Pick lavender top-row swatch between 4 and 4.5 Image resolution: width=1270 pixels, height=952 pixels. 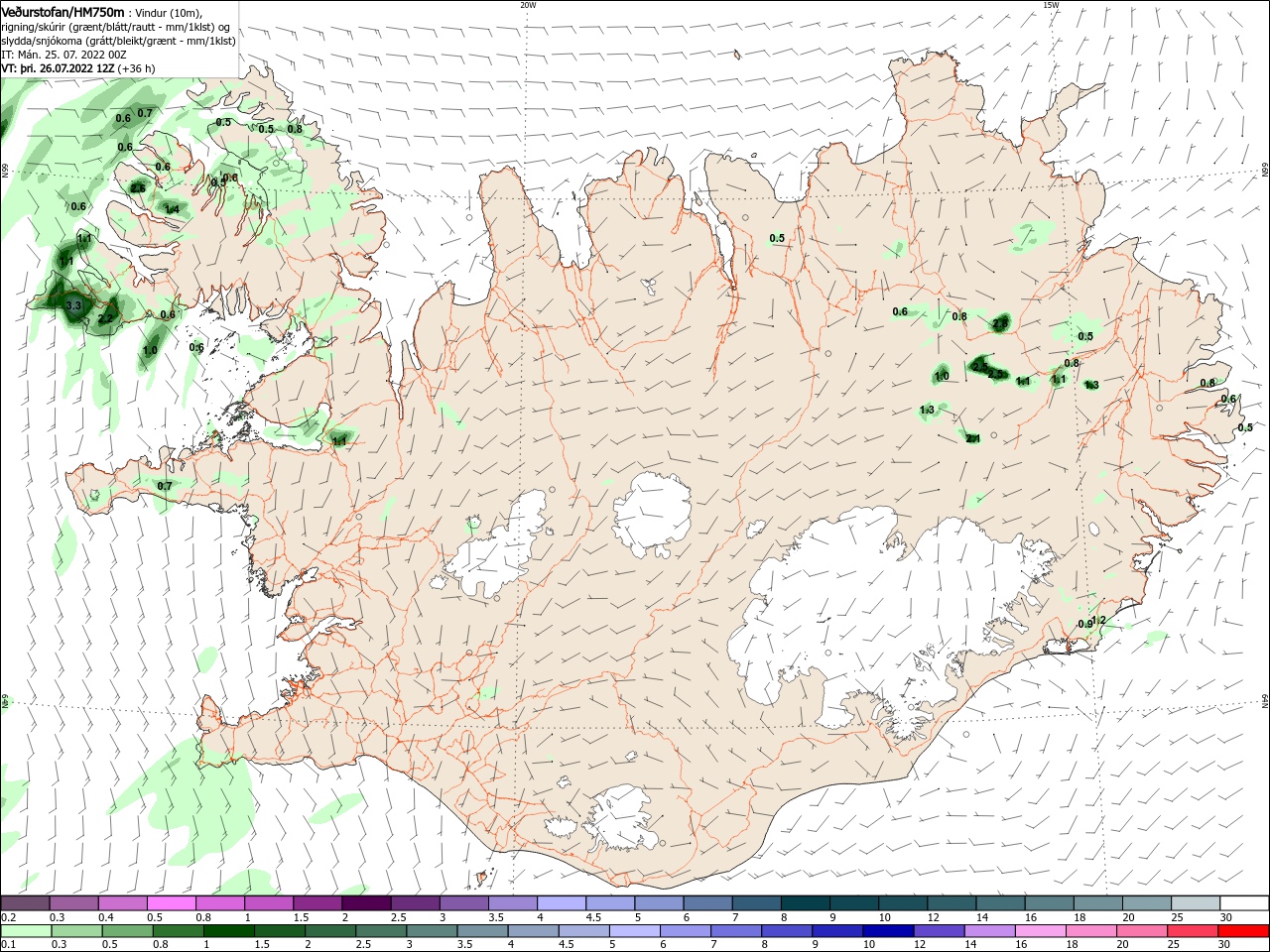click(x=561, y=902)
